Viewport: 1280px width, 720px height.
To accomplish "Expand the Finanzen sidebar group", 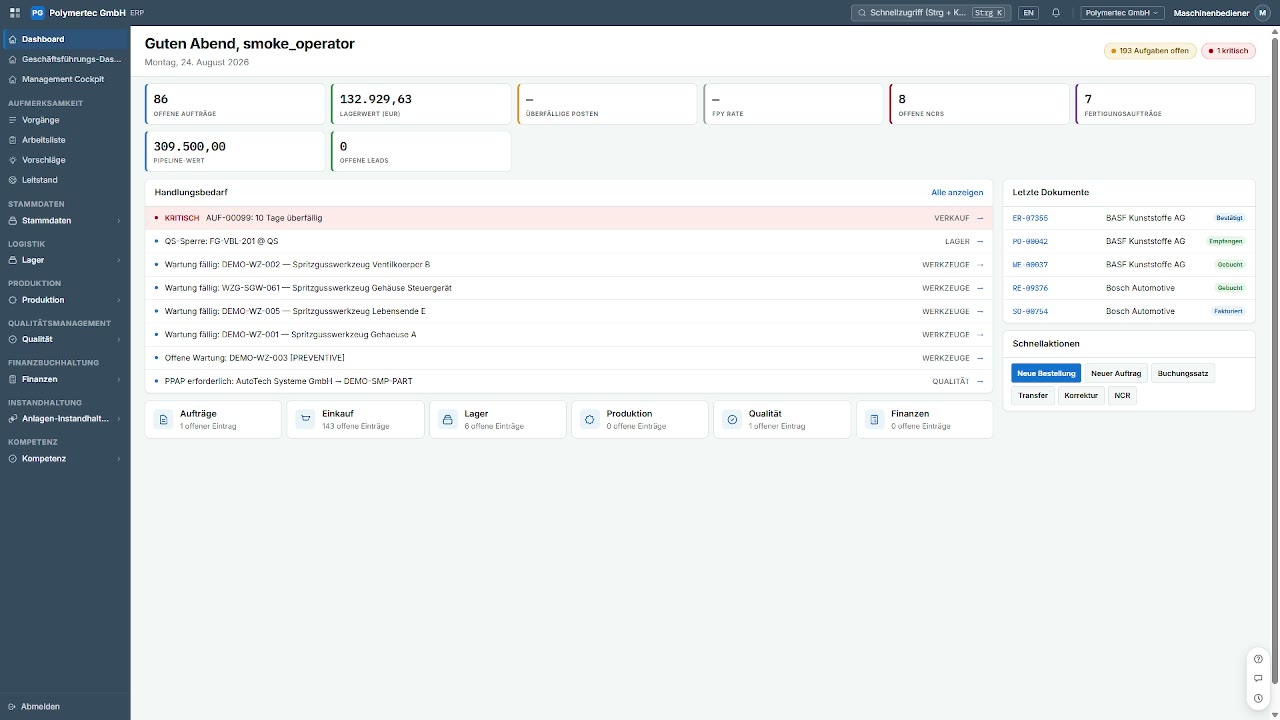I will click(65, 379).
